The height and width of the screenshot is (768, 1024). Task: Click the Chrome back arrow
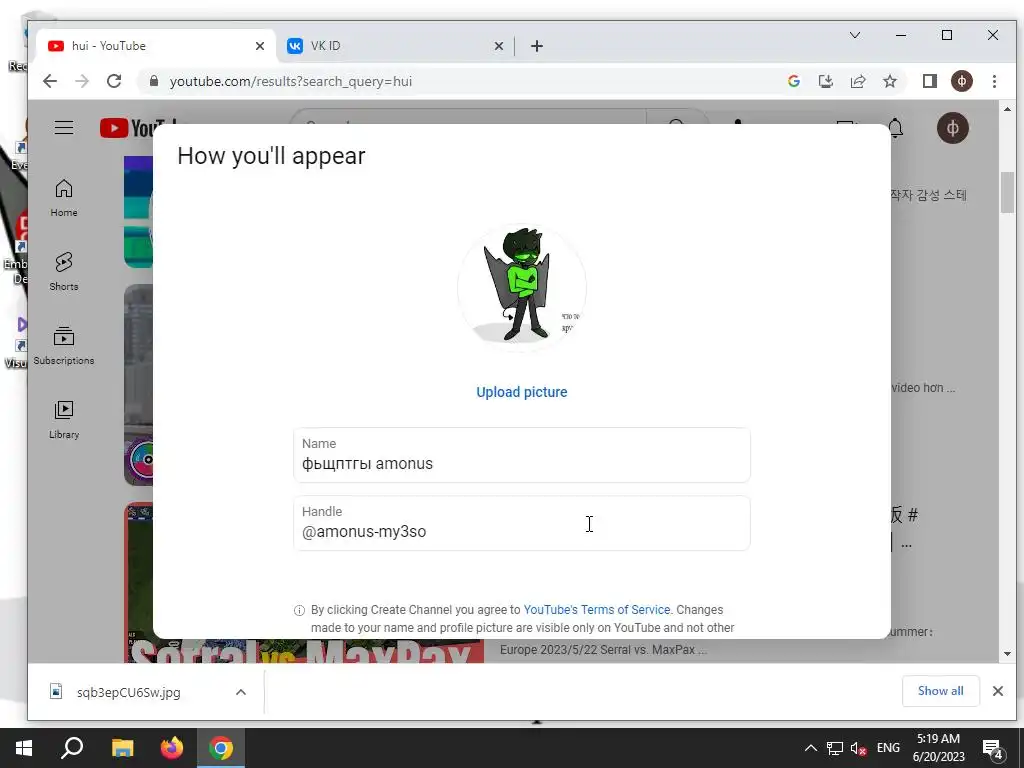click(50, 81)
